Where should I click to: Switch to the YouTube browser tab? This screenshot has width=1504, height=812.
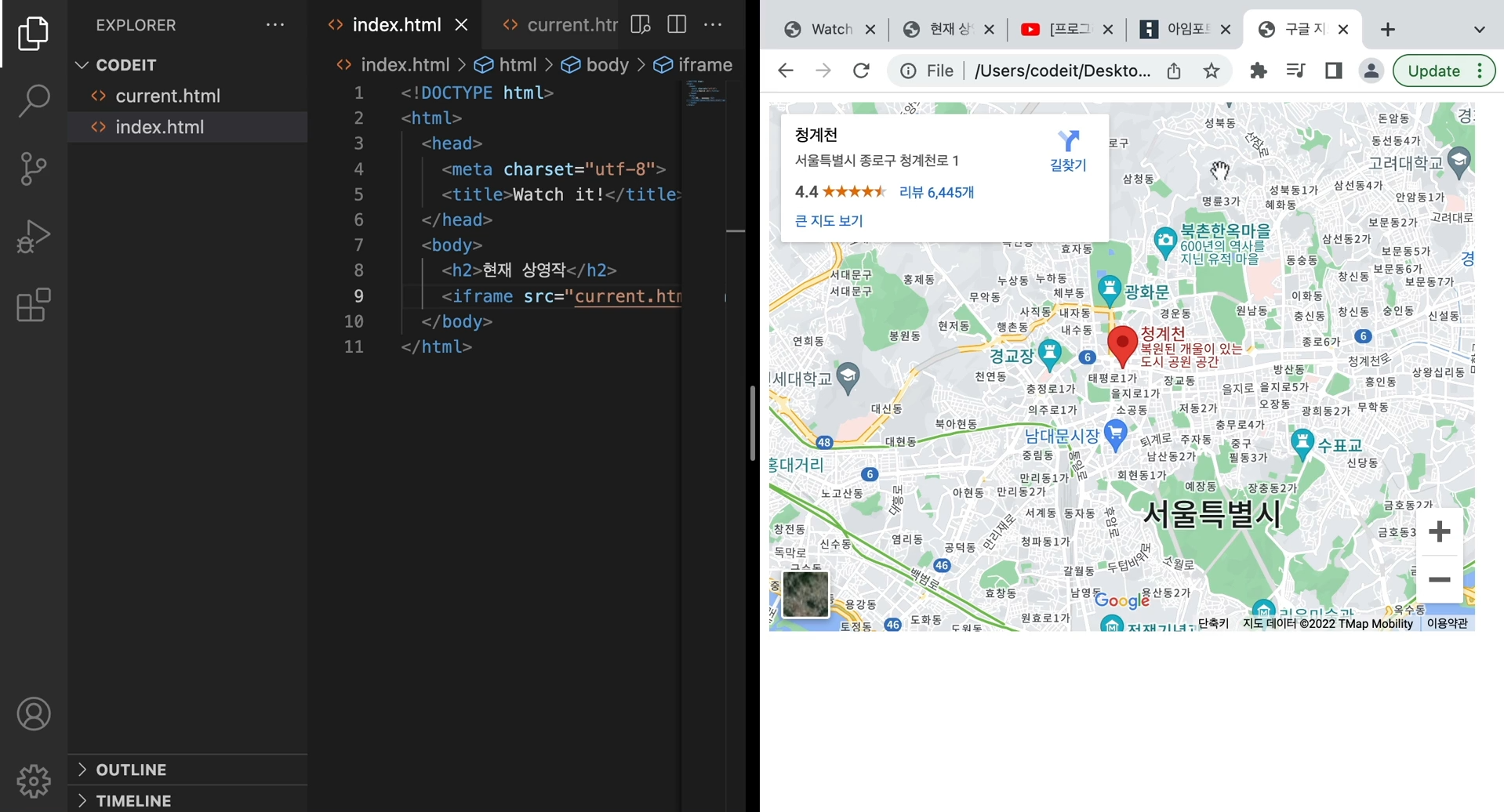click(x=1066, y=30)
